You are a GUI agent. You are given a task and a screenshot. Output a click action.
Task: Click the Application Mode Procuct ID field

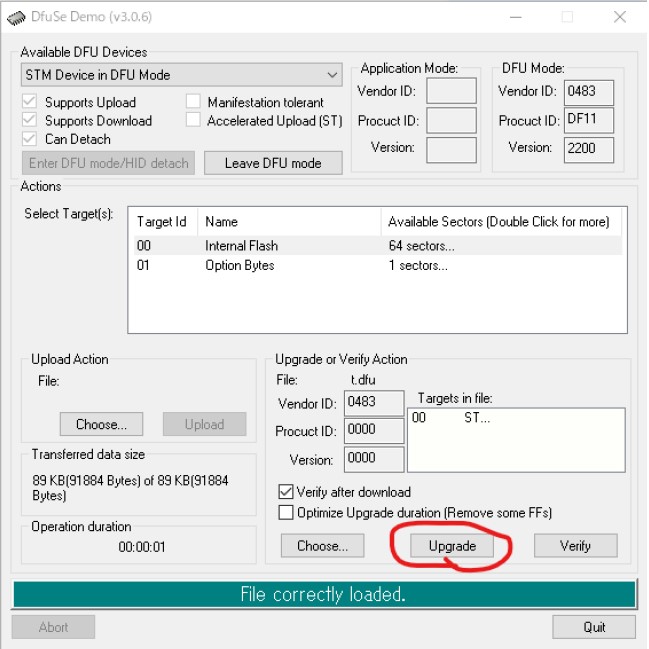click(x=451, y=120)
